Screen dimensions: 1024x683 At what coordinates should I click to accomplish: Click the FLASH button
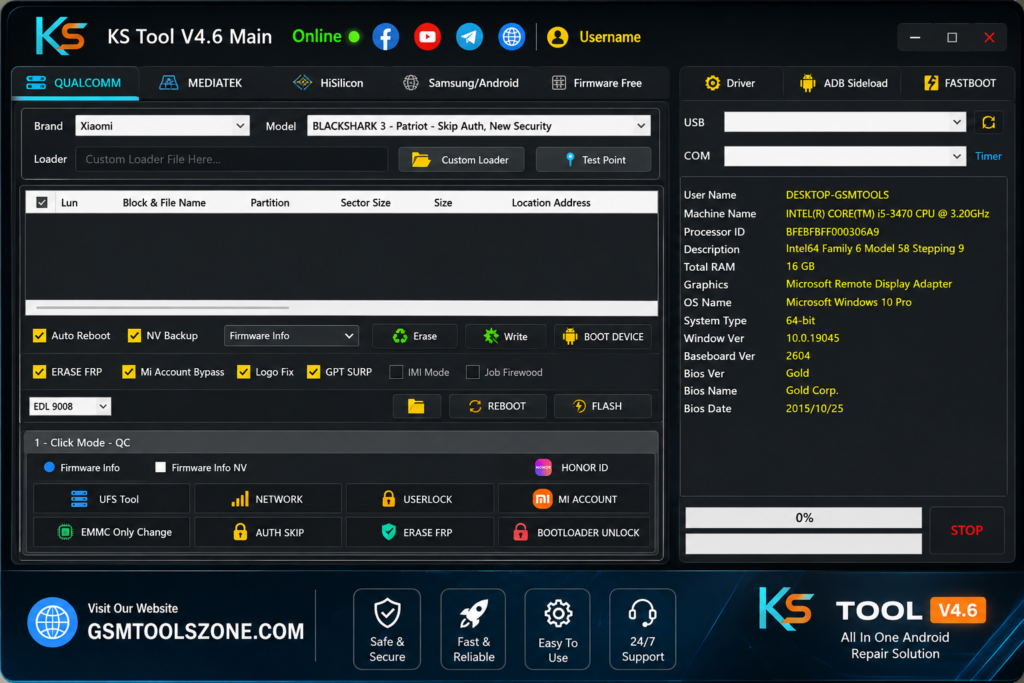603,406
